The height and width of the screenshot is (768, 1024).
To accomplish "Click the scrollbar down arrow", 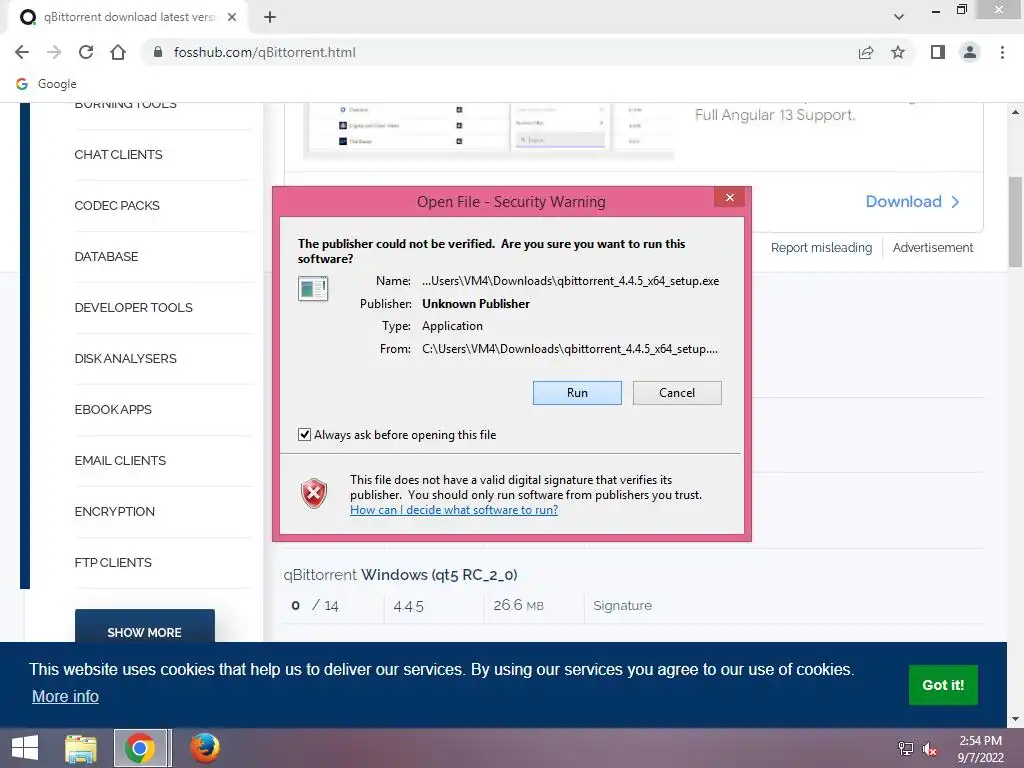I will [x=1015, y=719].
